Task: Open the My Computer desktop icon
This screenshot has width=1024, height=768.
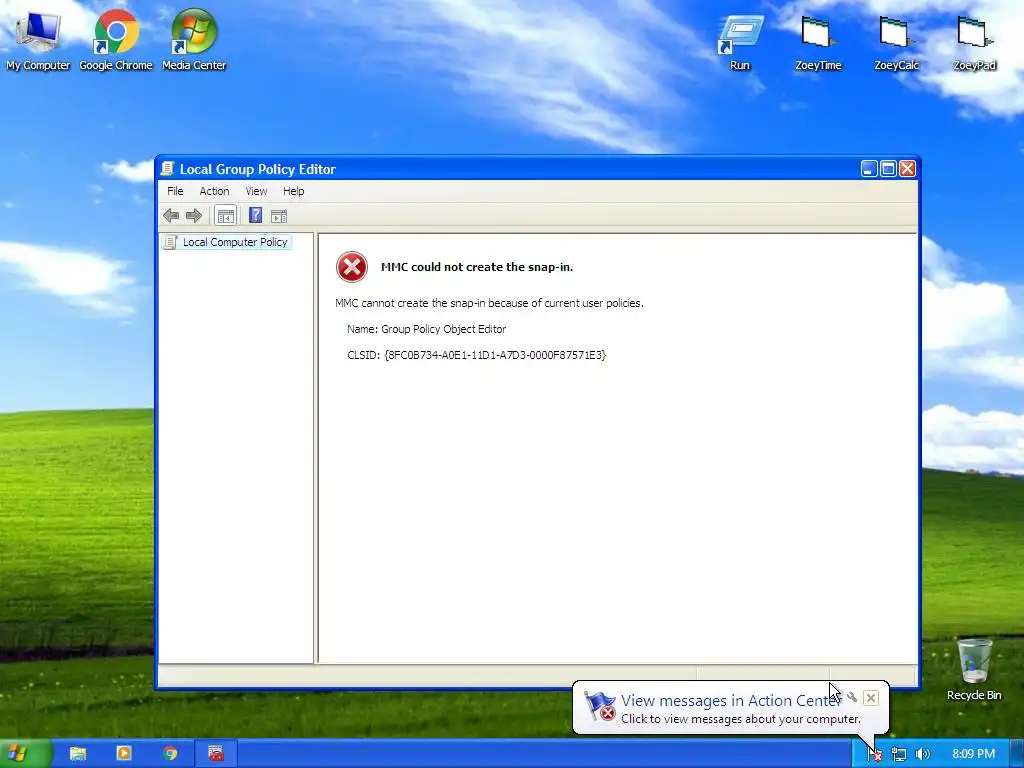Action: click(38, 39)
